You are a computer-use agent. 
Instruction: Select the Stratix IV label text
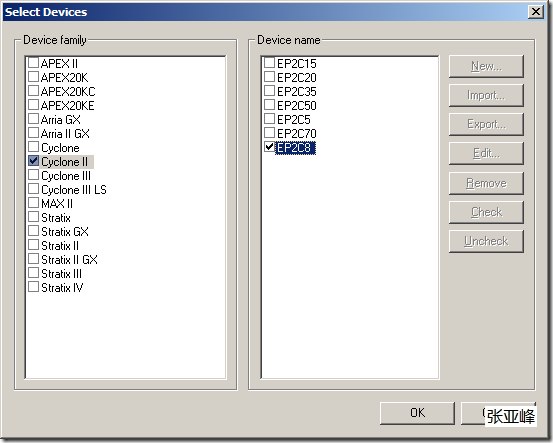62,288
